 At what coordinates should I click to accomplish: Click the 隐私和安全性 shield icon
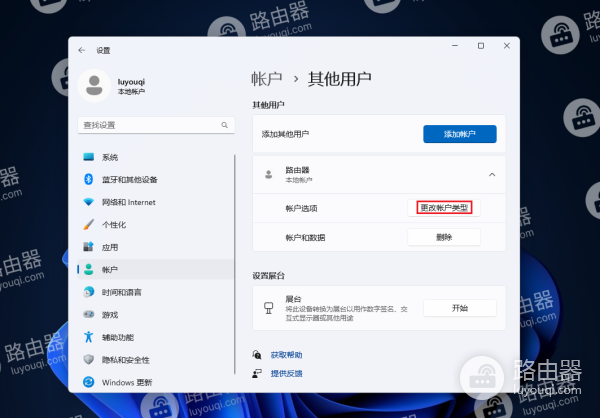(x=89, y=359)
